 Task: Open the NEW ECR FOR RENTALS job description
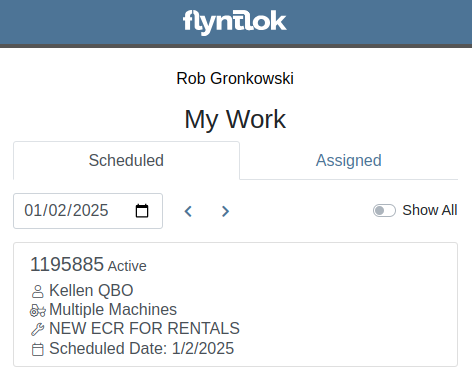point(144,329)
